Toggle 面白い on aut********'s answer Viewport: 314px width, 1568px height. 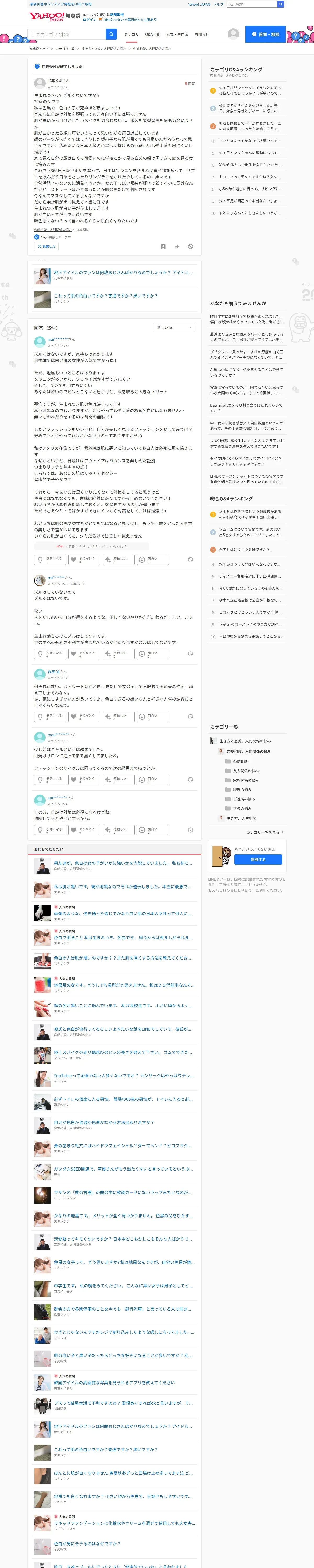[153, 830]
